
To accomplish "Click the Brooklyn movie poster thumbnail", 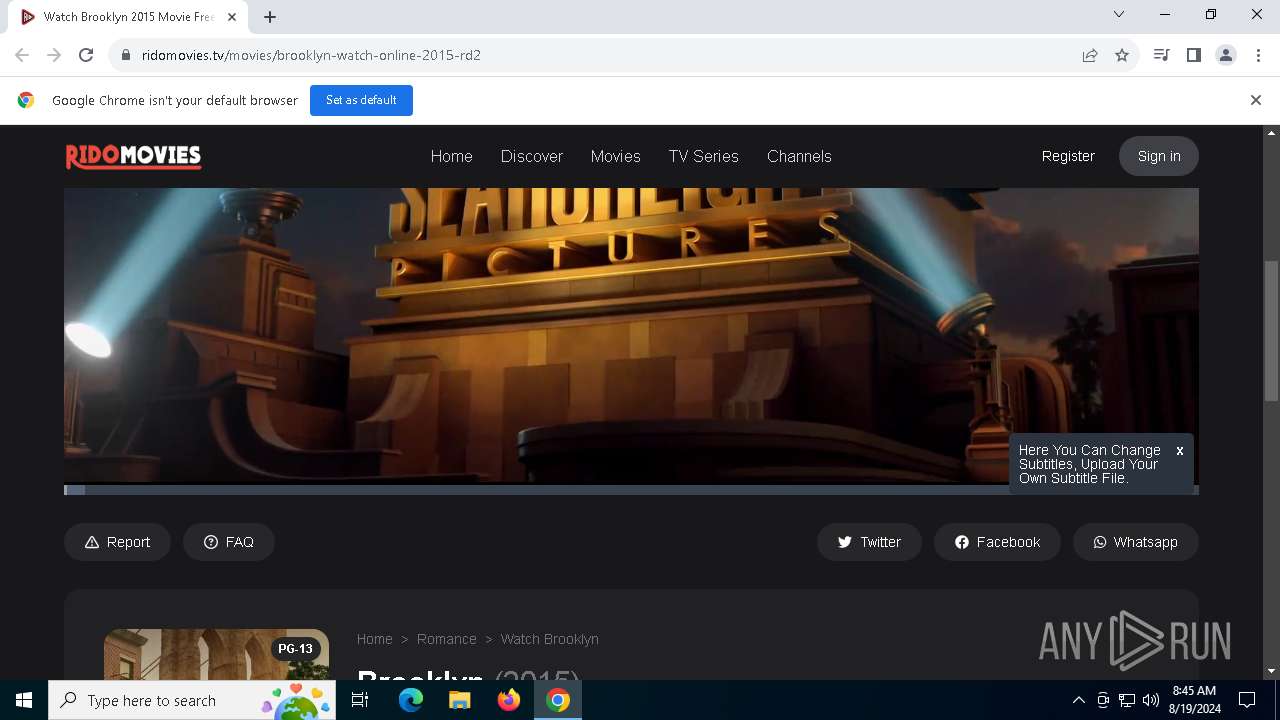I will [x=216, y=654].
